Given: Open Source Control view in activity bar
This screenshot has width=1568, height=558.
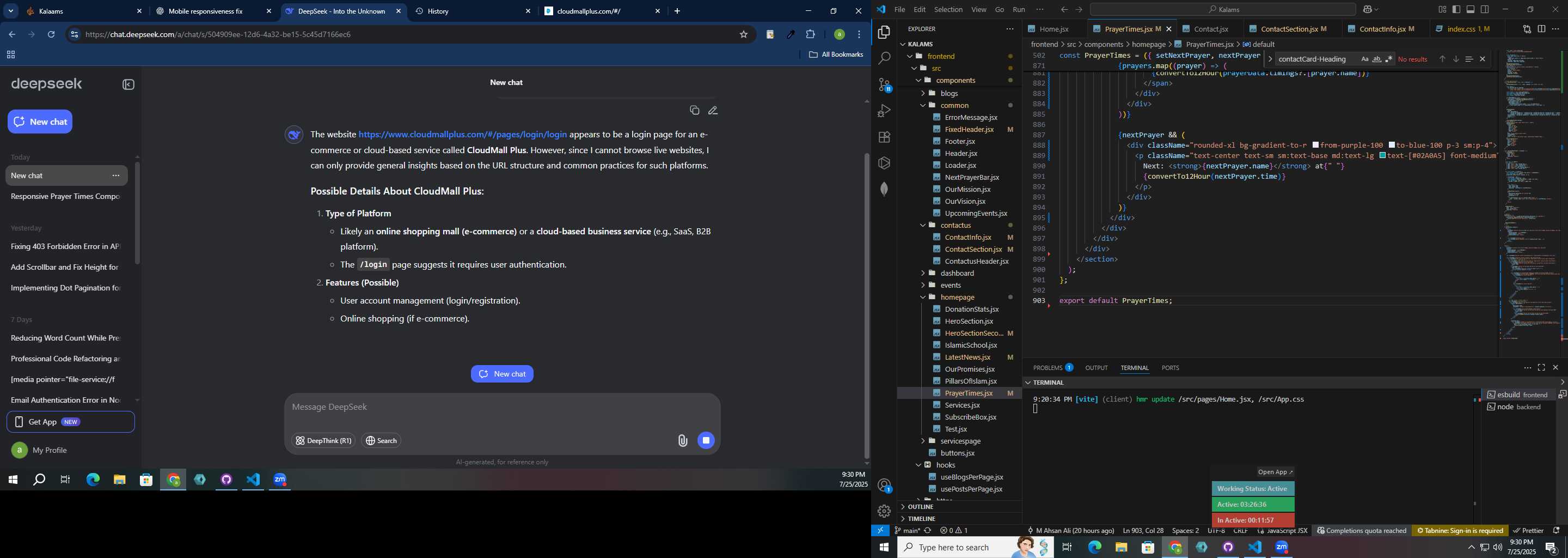Looking at the screenshot, I should tap(884, 84).
